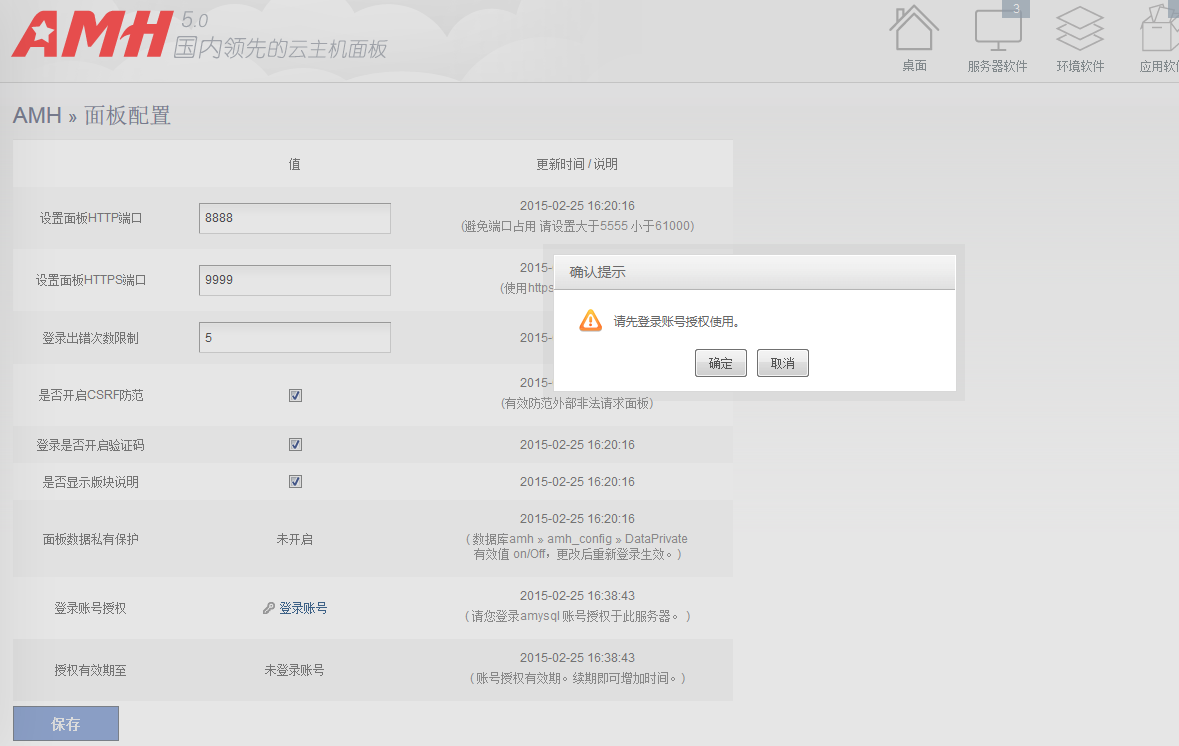Screen dimensions: 1179x746
Task: Select the 登录出错次数限制 input field
Action: point(294,338)
